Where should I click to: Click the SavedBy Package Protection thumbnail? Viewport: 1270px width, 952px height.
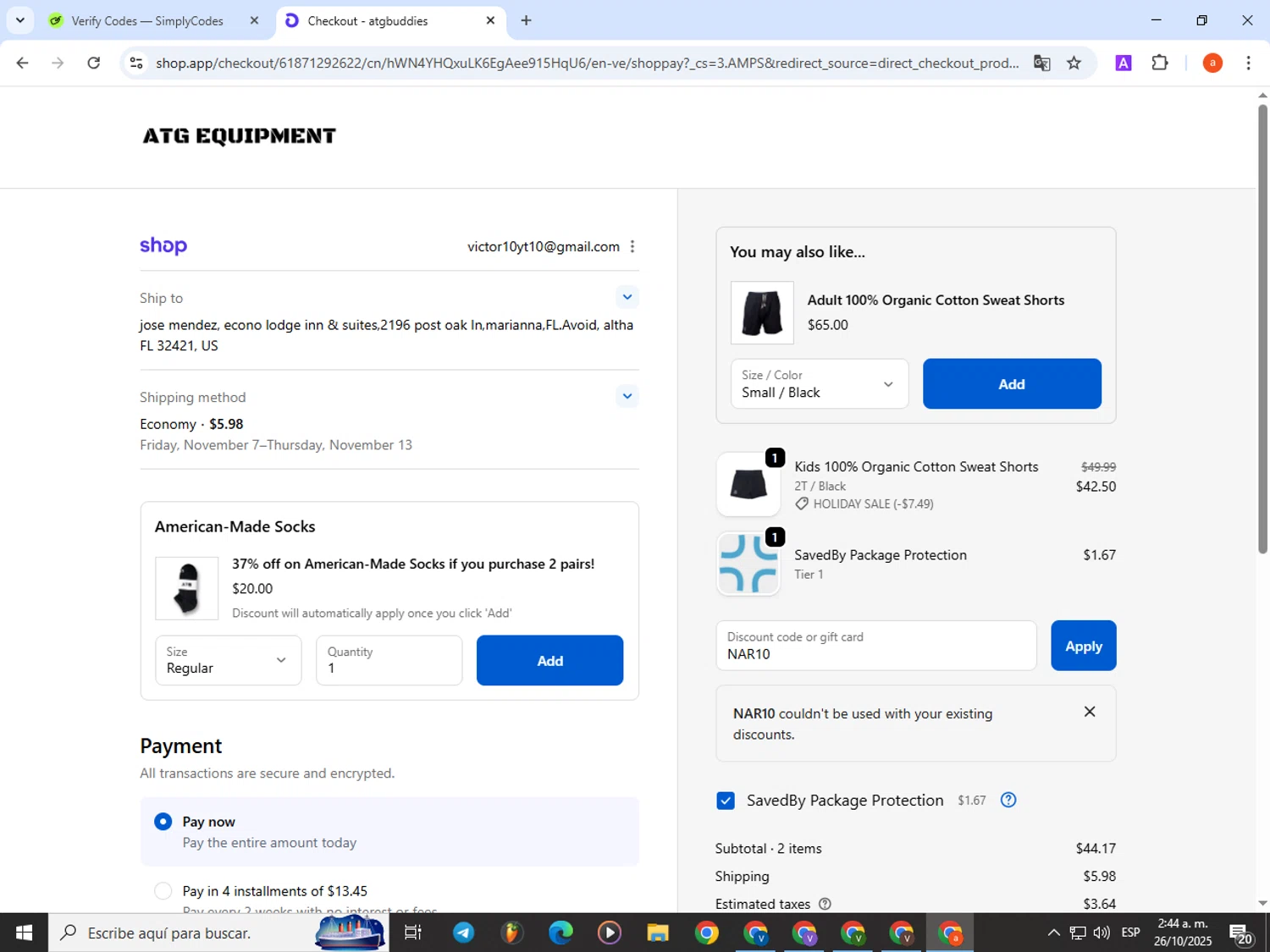pos(748,564)
